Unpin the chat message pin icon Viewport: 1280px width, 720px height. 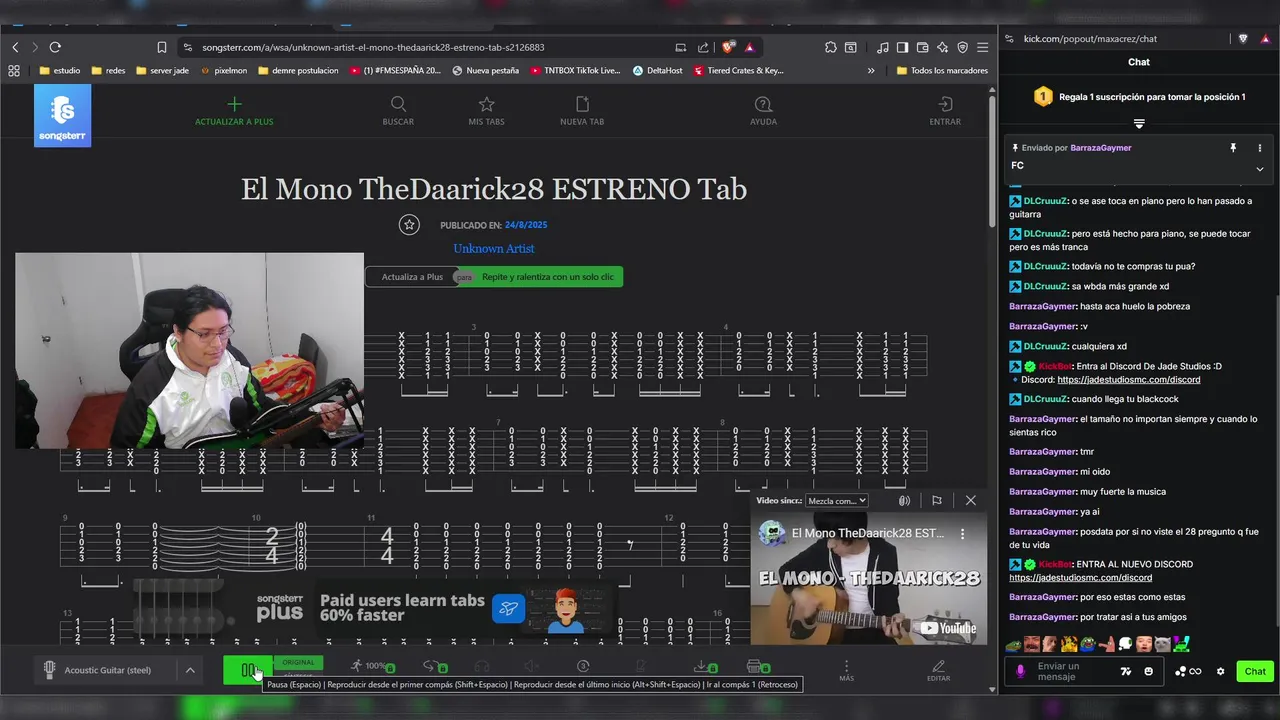pyautogui.click(x=1233, y=148)
